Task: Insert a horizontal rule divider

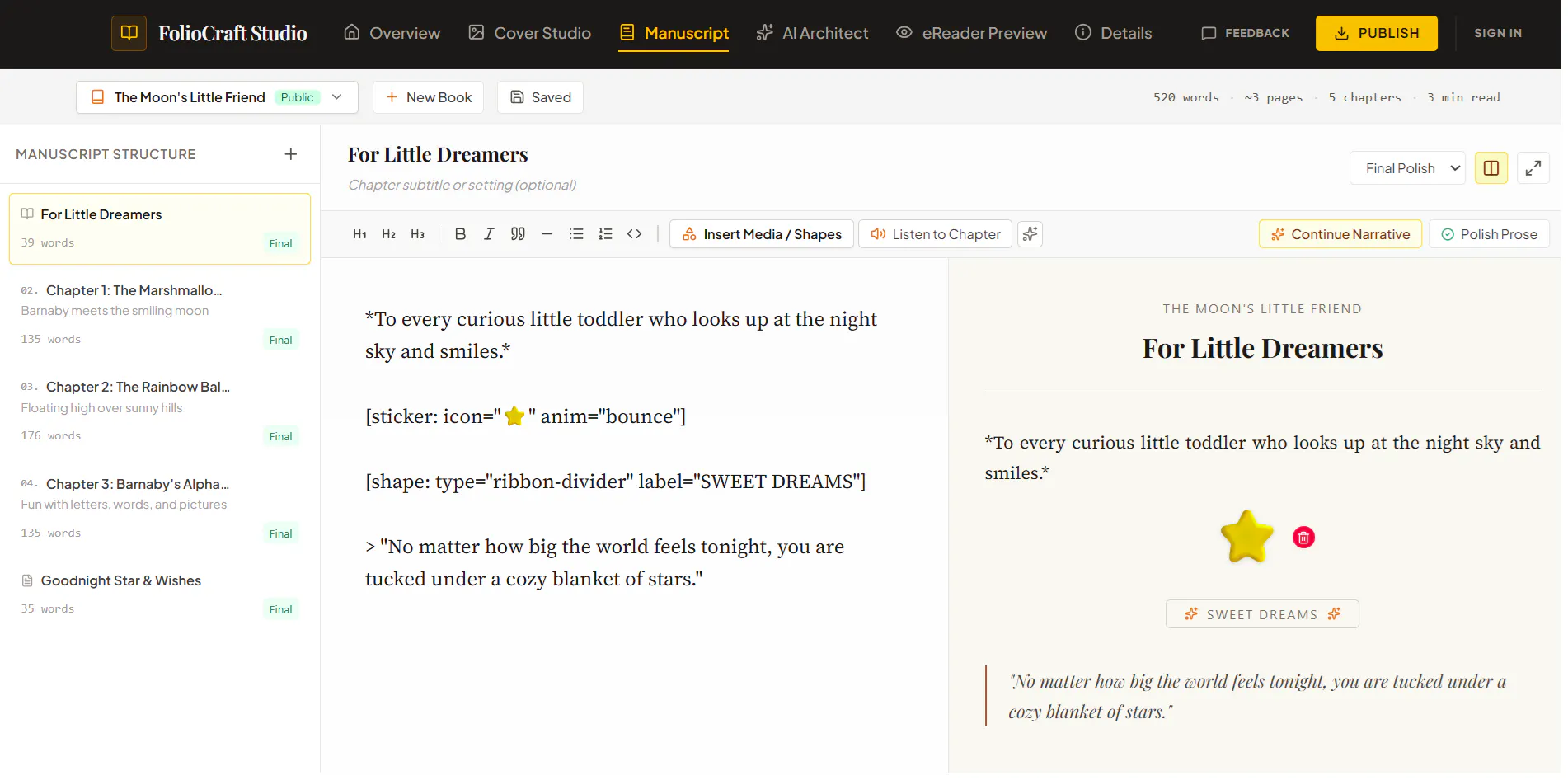Action: (x=547, y=234)
